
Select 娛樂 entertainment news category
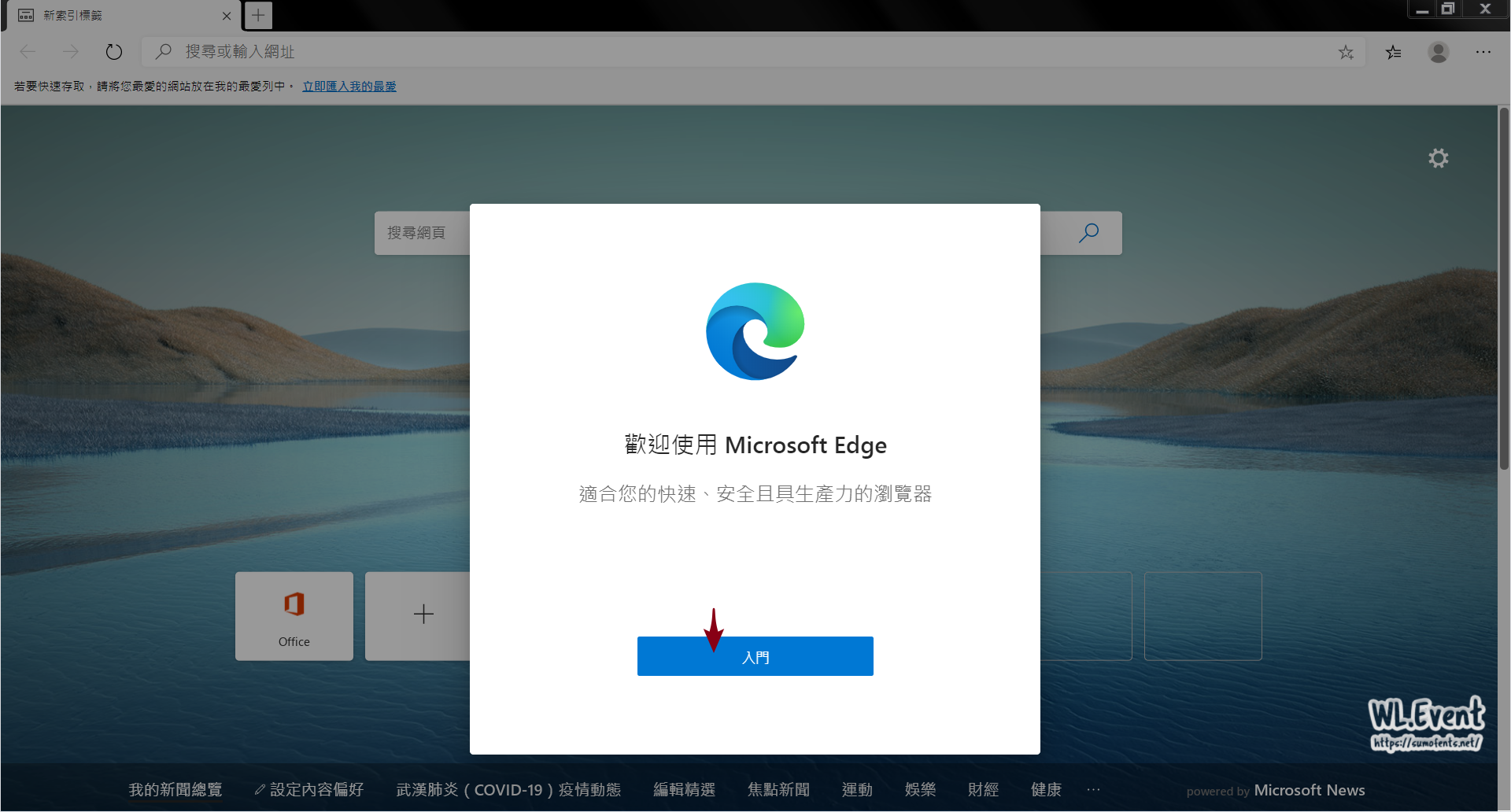point(920,790)
